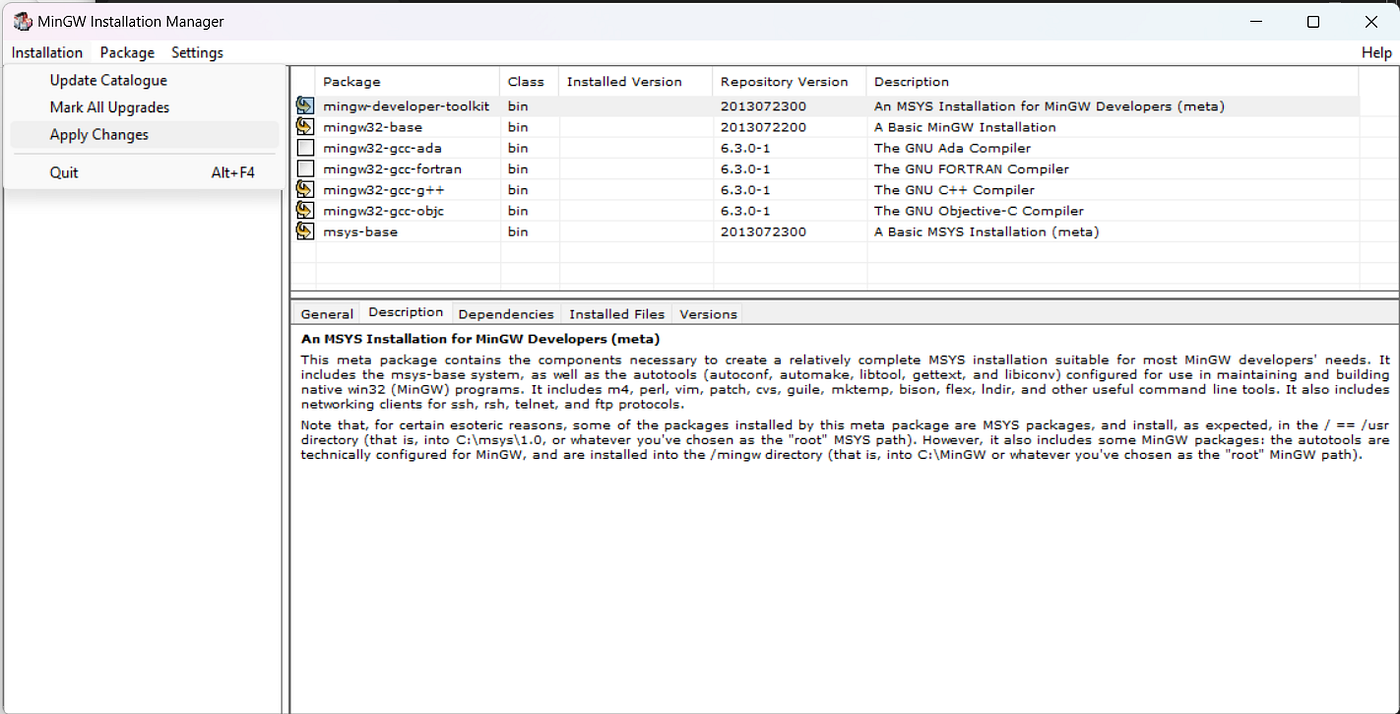The height and width of the screenshot is (714, 1400).
Task: Close the MinGW Installation Manager window
Action: pyautogui.click(x=1369, y=21)
